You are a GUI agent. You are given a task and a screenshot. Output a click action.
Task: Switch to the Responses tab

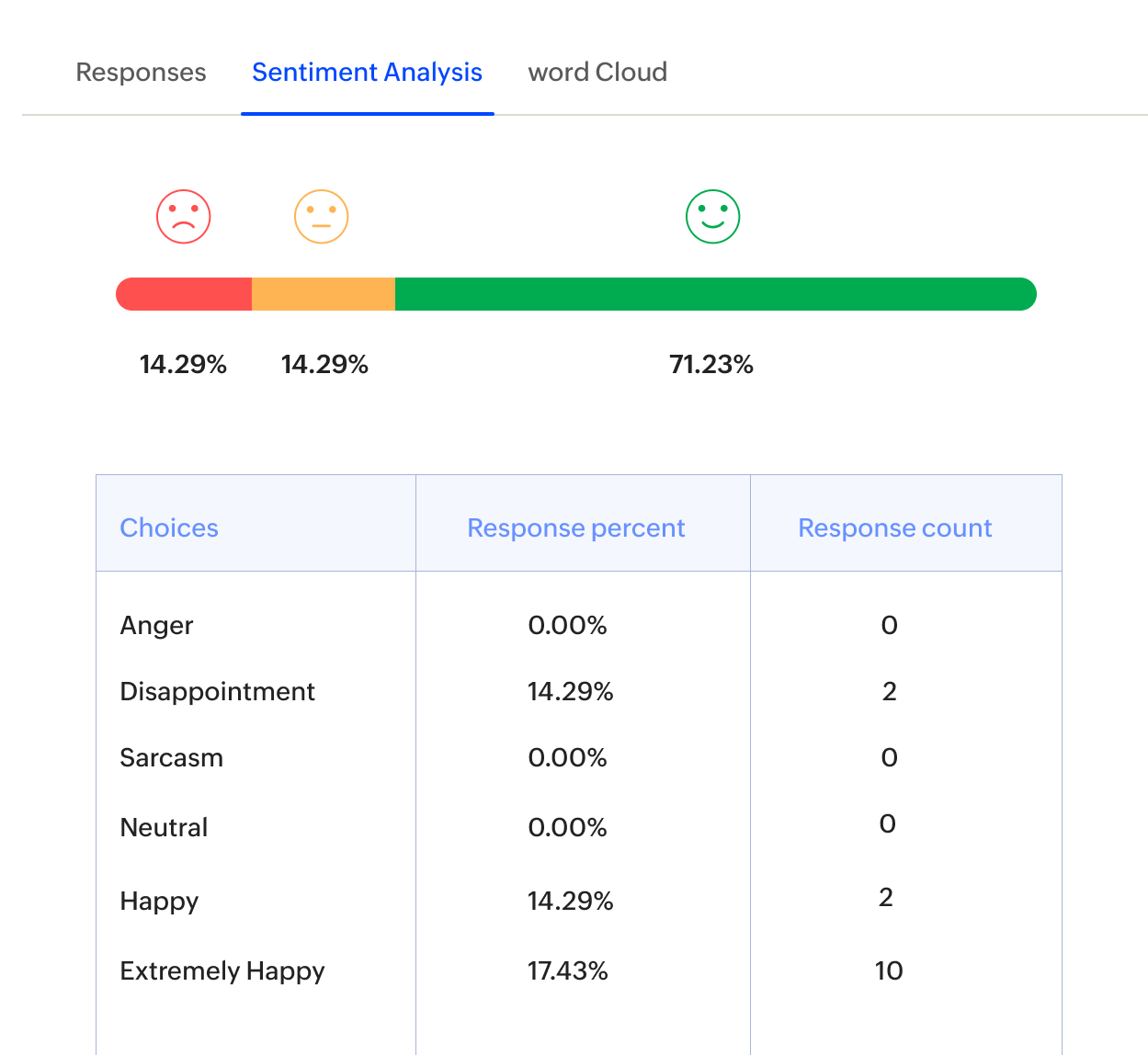pyautogui.click(x=141, y=72)
